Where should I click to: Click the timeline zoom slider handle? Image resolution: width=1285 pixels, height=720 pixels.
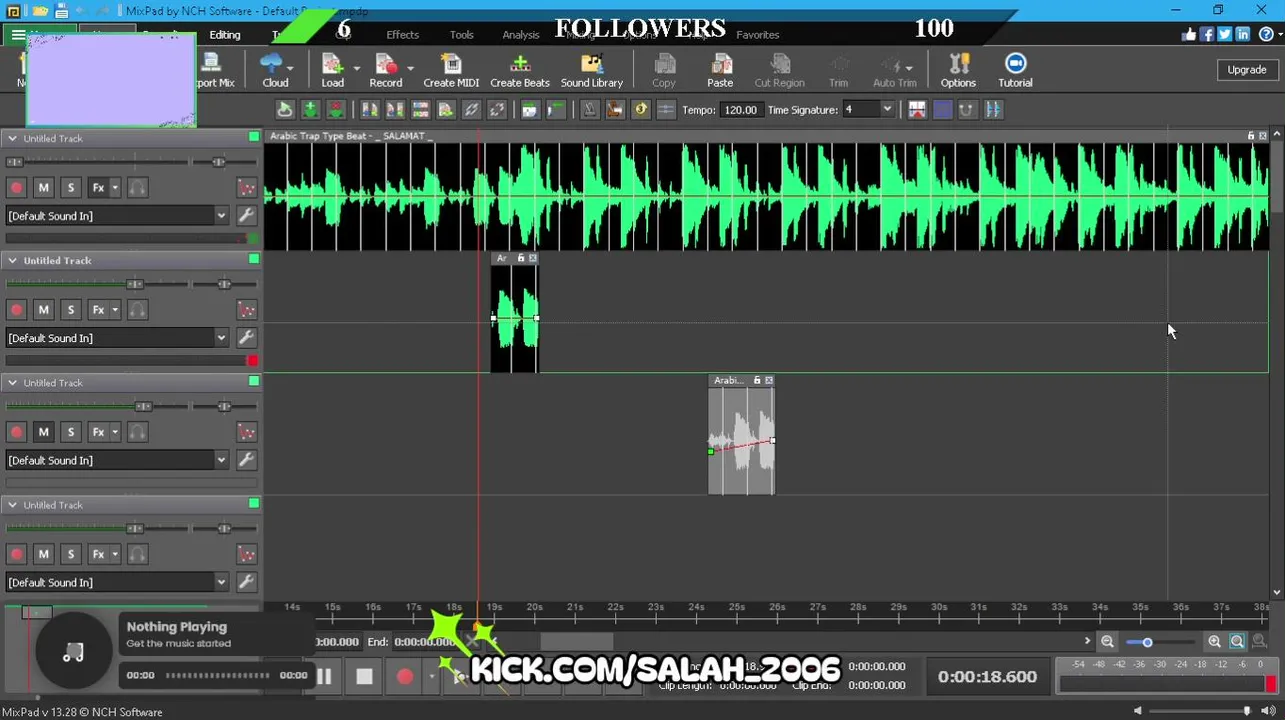[1147, 642]
